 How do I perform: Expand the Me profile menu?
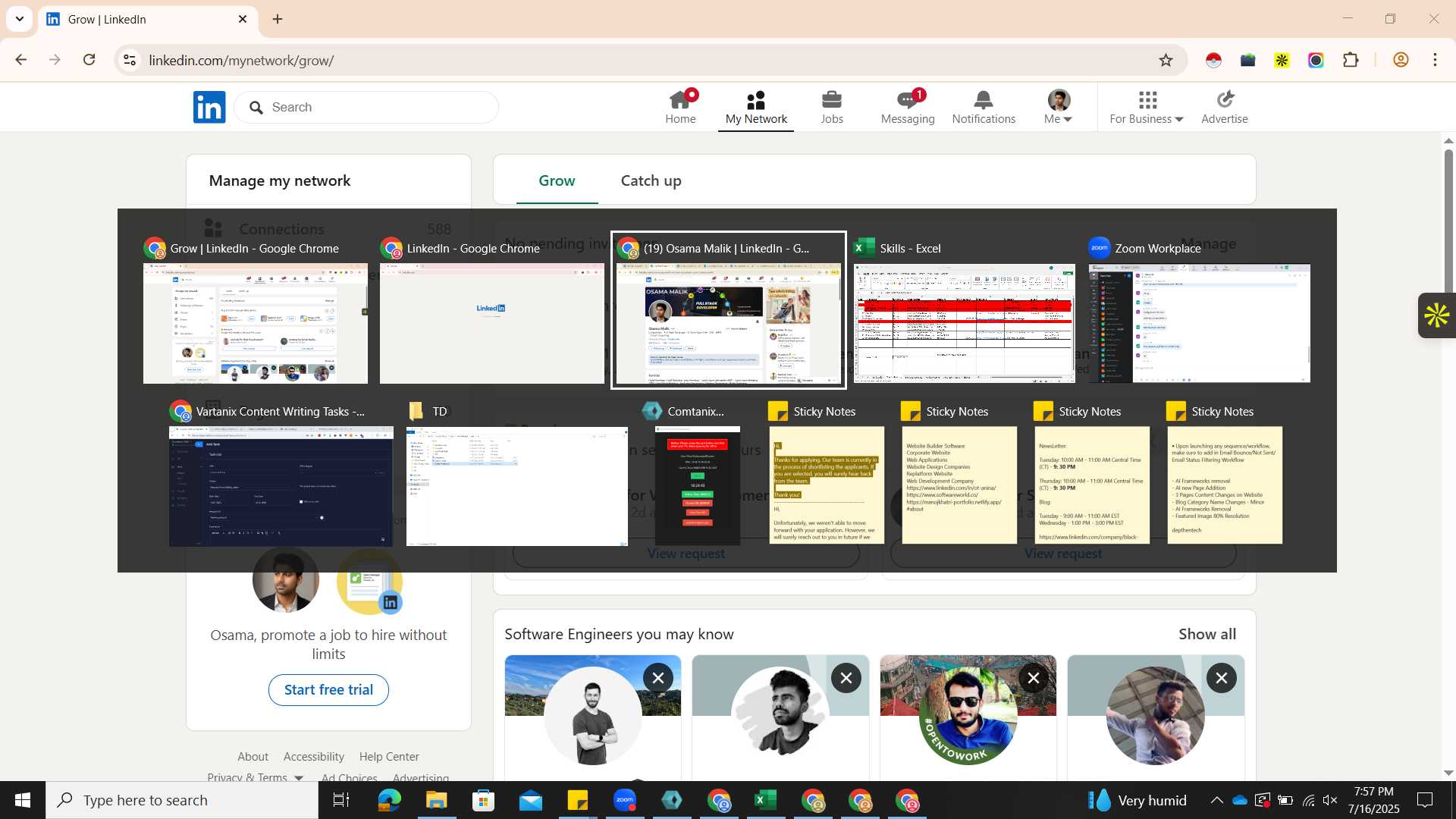coord(1059,107)
